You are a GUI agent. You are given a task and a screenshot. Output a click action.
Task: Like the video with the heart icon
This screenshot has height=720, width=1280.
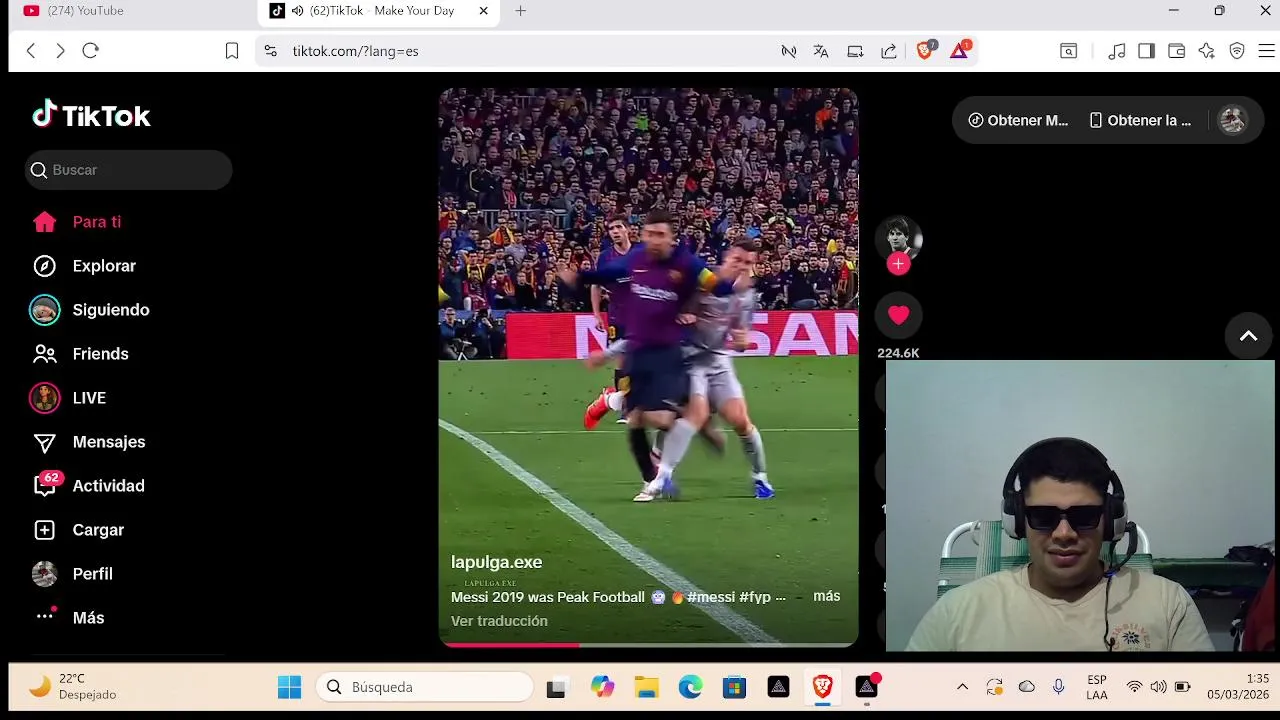(x=898, y=315)
